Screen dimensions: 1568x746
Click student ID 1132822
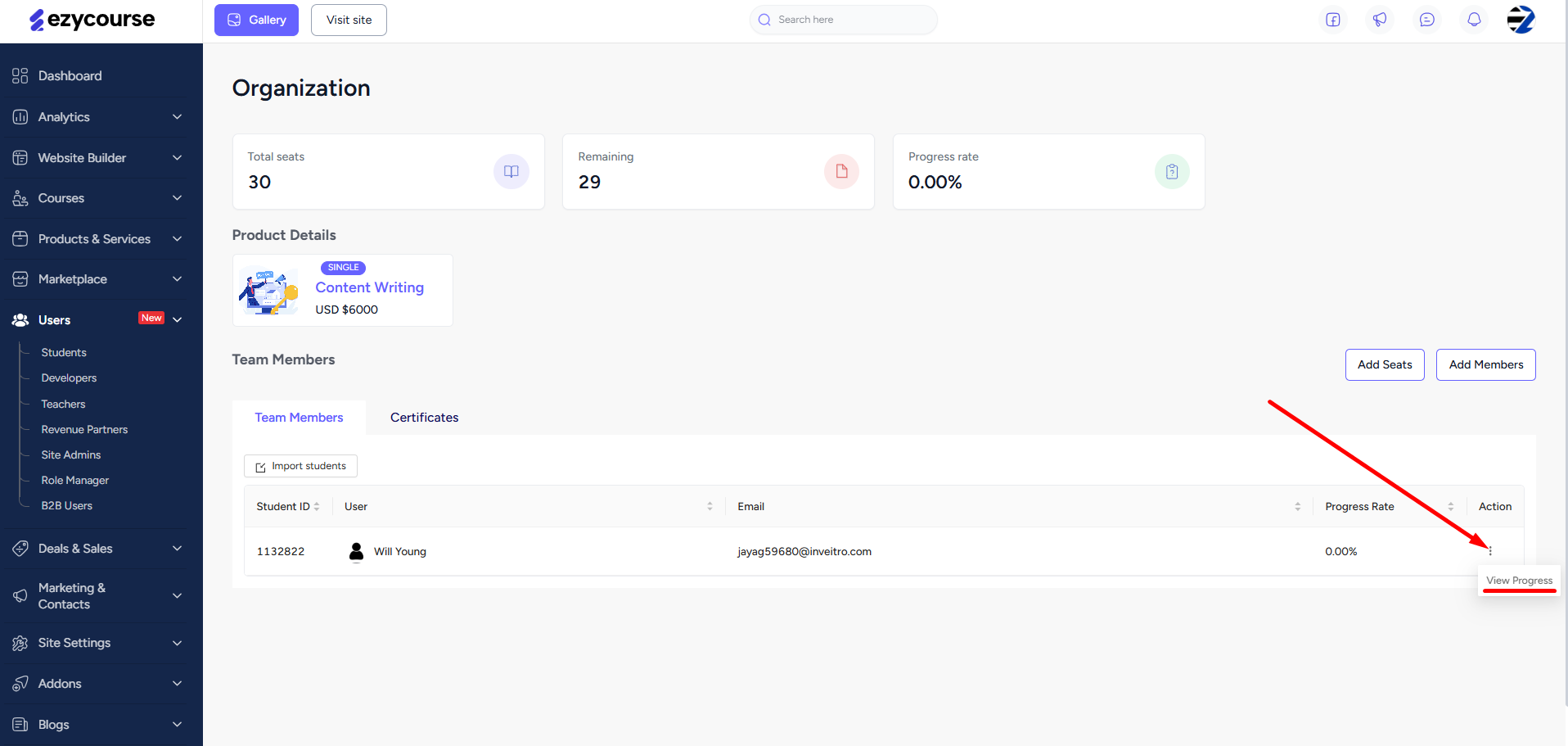[x=281, y=551]
